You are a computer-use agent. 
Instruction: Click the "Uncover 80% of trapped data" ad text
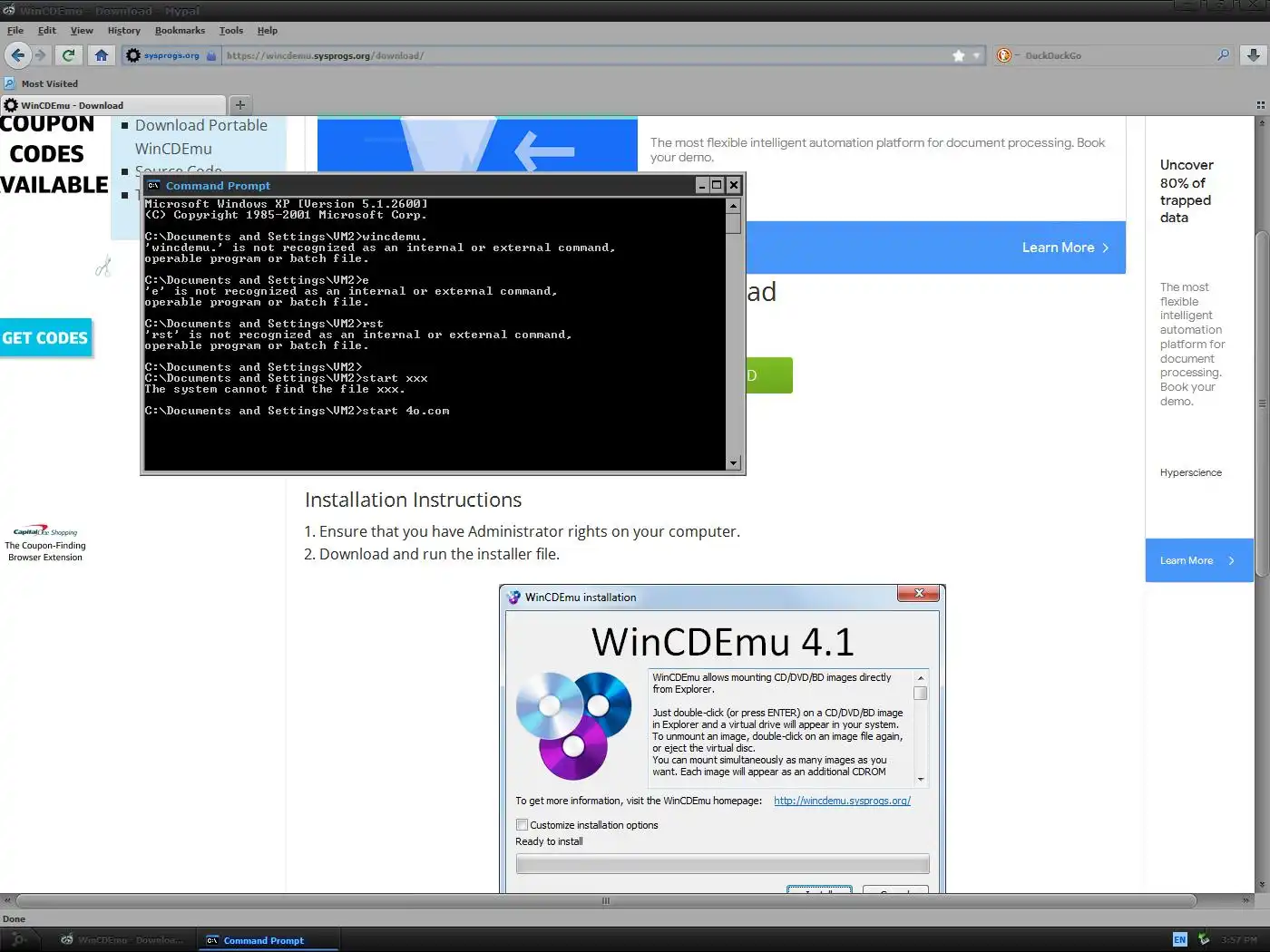tap(1187, 191)
